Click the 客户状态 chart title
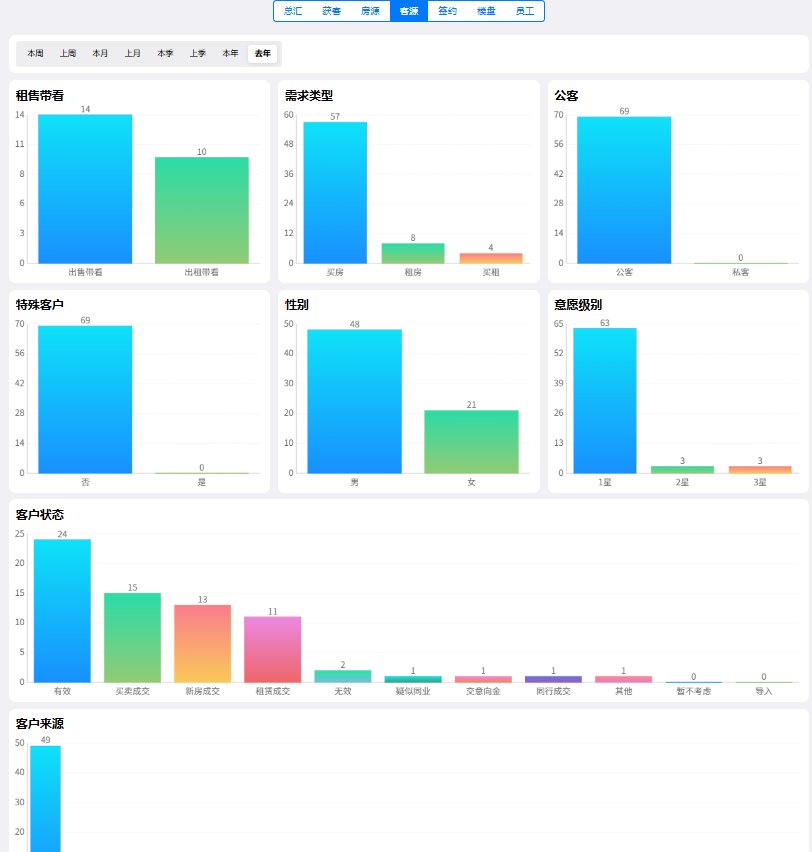This screenshot has width=812, height=852. click(x=40, y=515)
